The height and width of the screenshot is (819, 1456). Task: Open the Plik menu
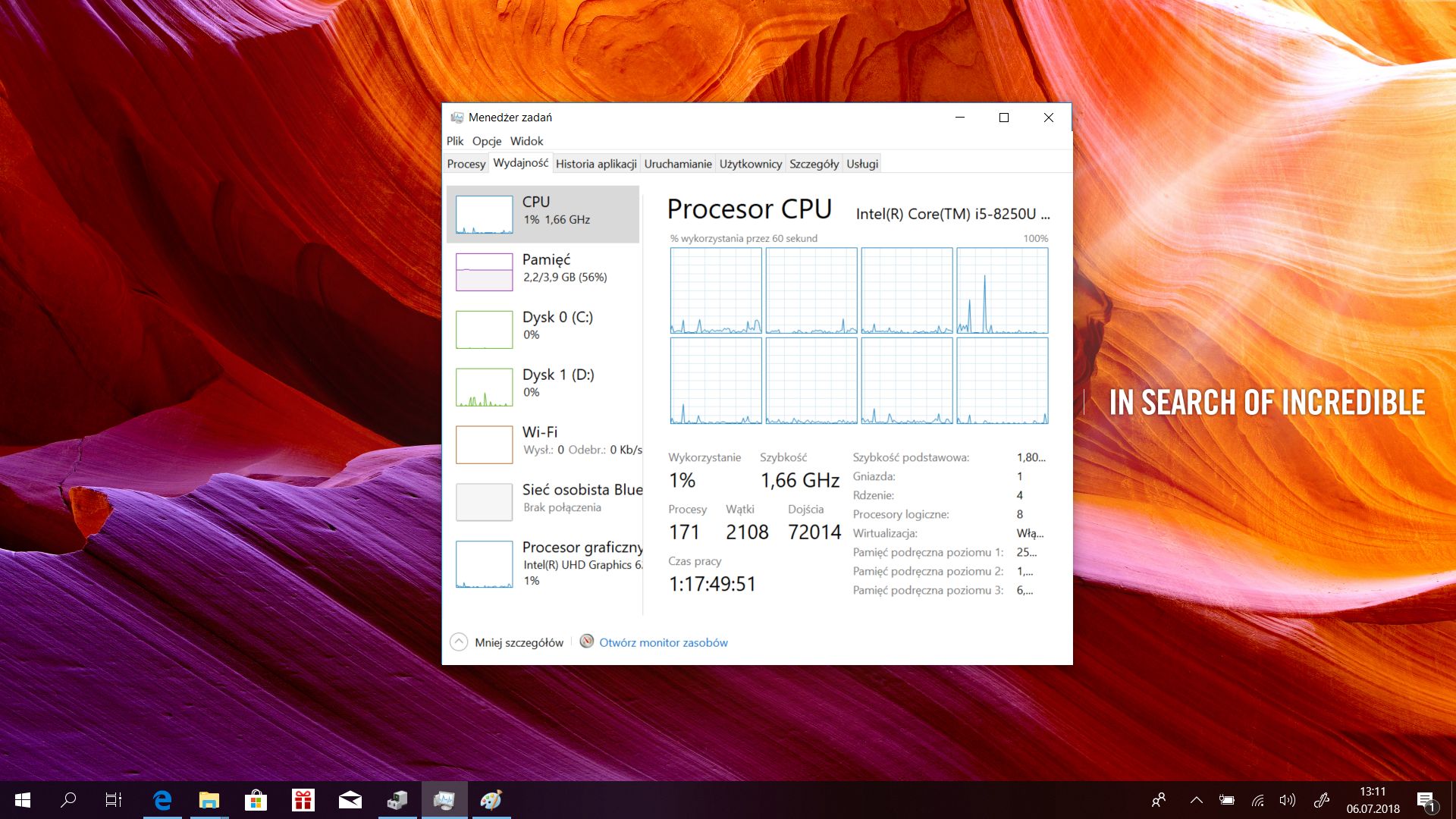(455, 141)
